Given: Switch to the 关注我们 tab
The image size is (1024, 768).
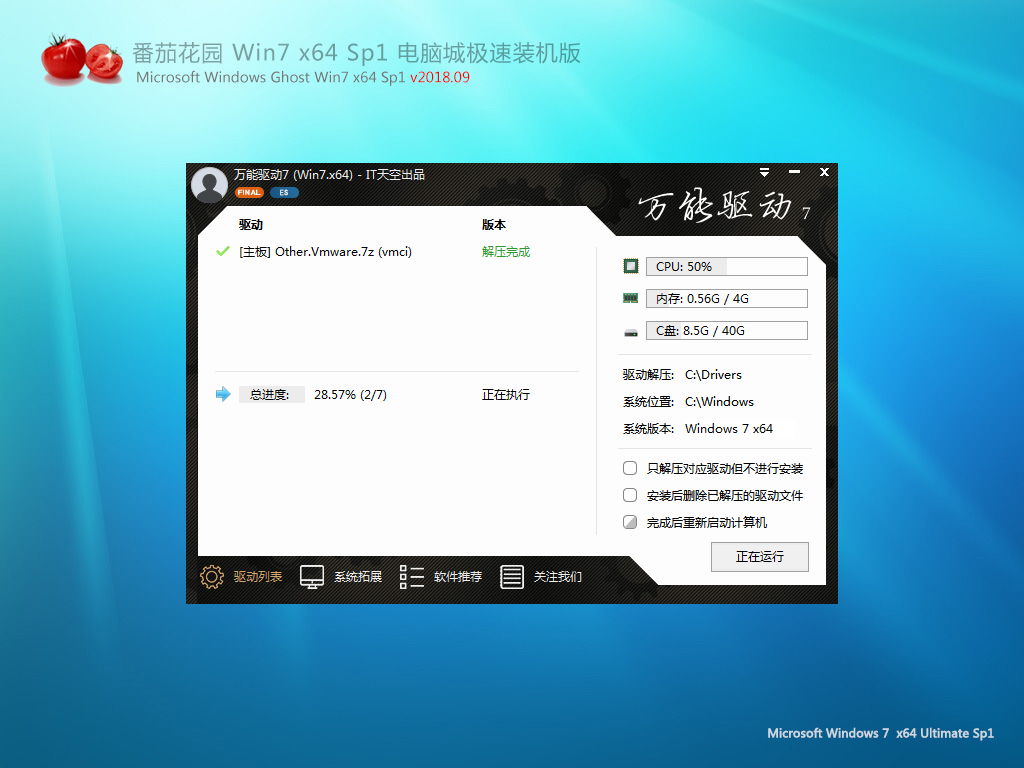Looking at the screenshot, I should pyautogui.click(x=558, y=577).
